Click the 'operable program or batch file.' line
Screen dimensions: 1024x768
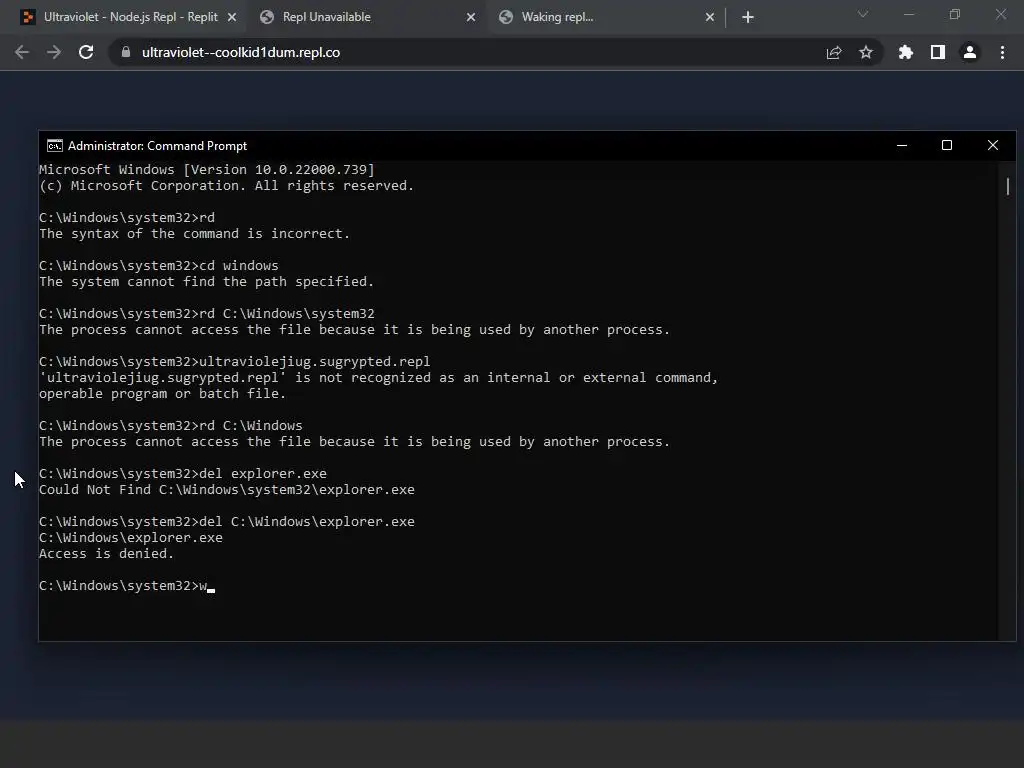pyautogui.click(x=163, y=393)
